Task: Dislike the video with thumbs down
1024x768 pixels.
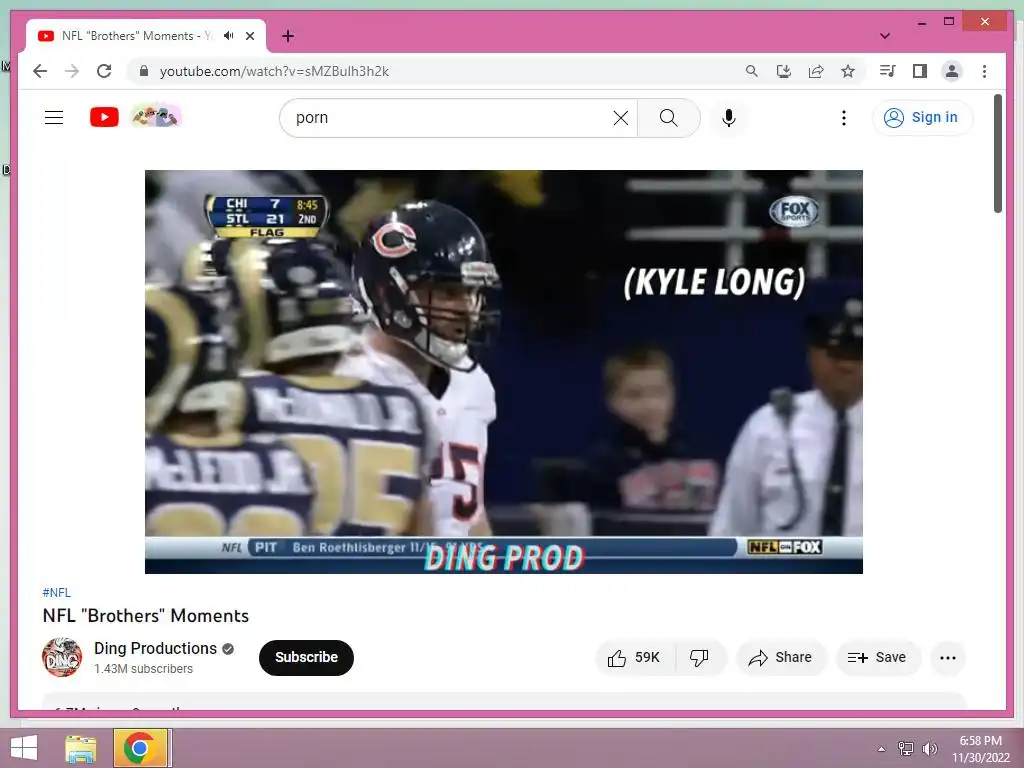Action: coord(699,658)
